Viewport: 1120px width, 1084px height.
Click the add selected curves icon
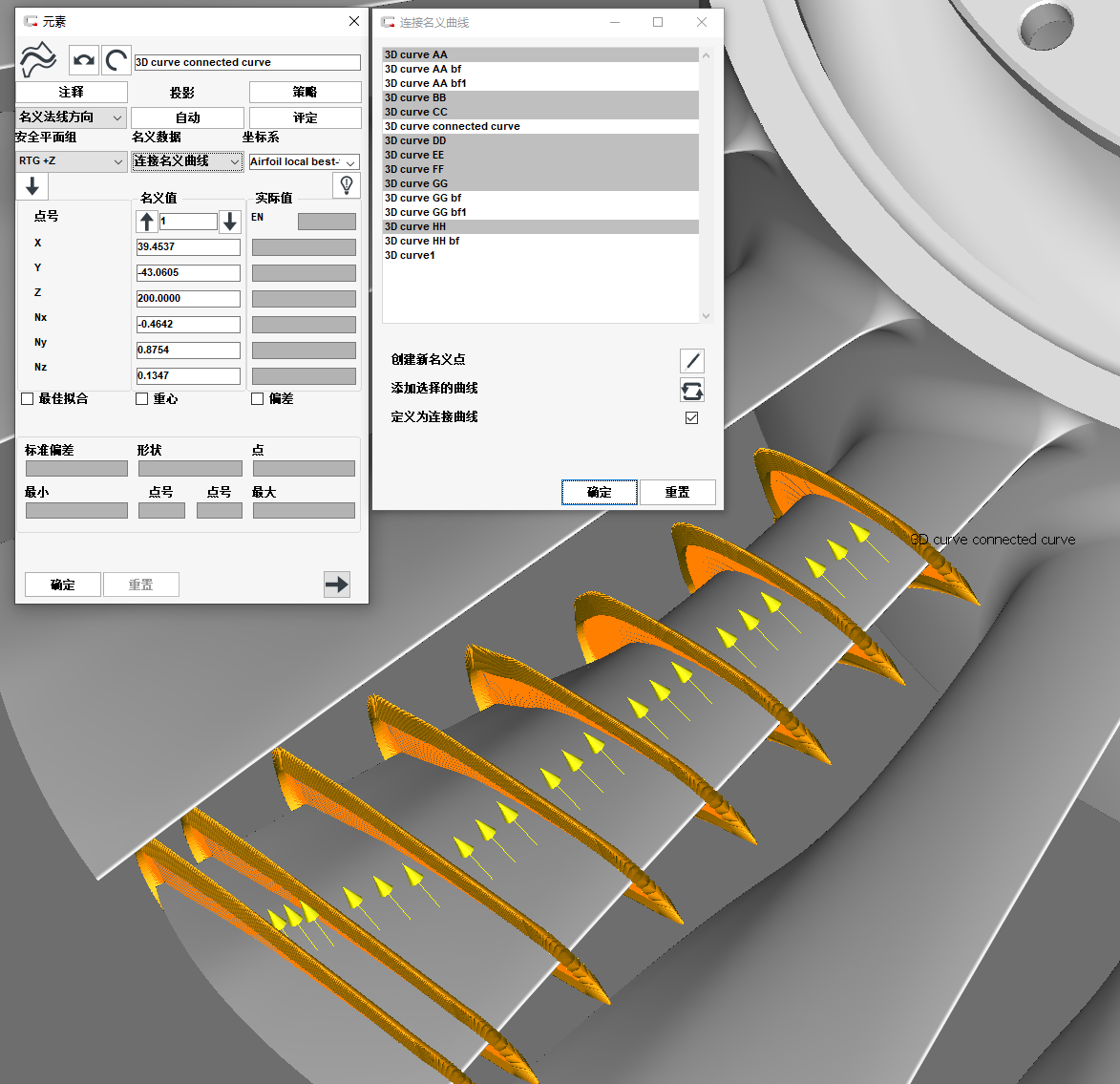click(692, 390)
